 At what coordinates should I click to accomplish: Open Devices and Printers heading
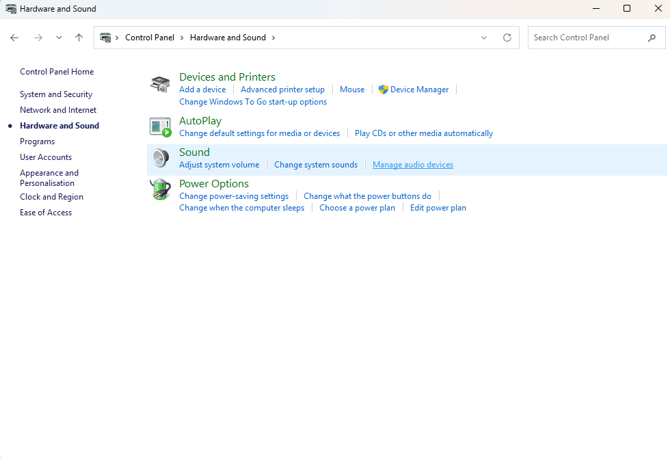227,77
